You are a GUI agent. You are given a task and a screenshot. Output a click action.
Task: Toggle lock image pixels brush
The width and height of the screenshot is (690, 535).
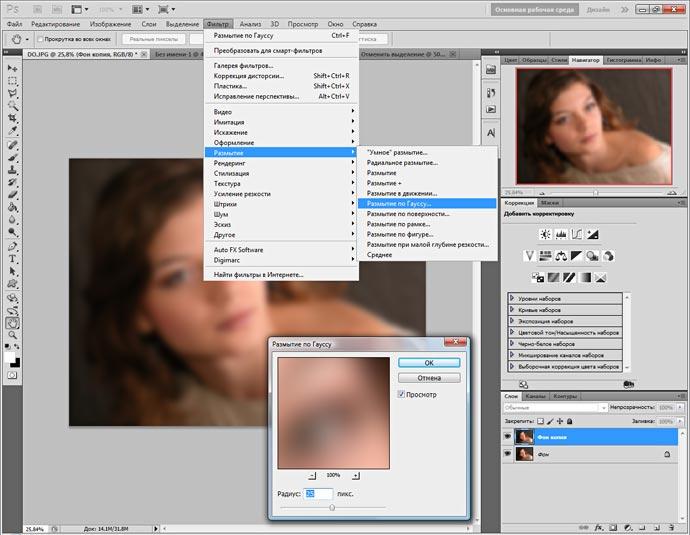point(551,421)
